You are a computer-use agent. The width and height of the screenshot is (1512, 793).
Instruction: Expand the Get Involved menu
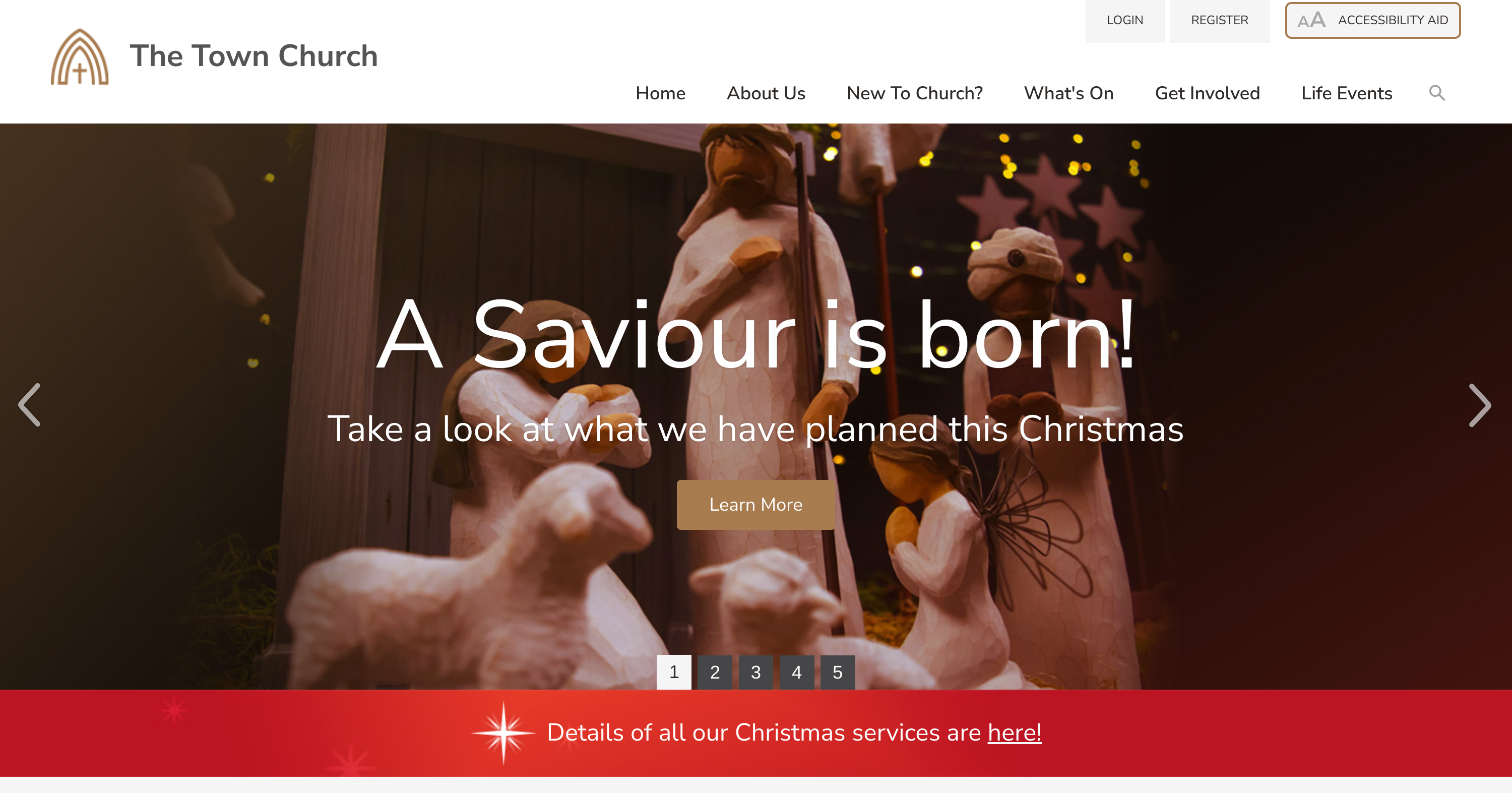(1208, 93)
